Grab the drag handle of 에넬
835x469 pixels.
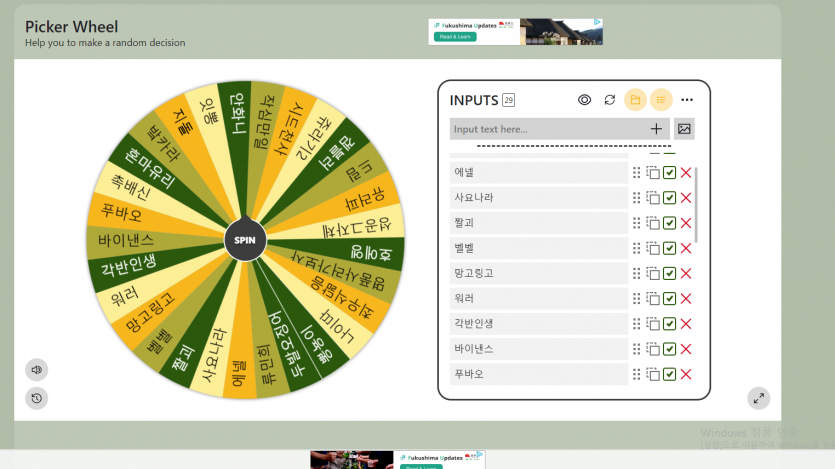pyautogui.click(x=636, y=172)
